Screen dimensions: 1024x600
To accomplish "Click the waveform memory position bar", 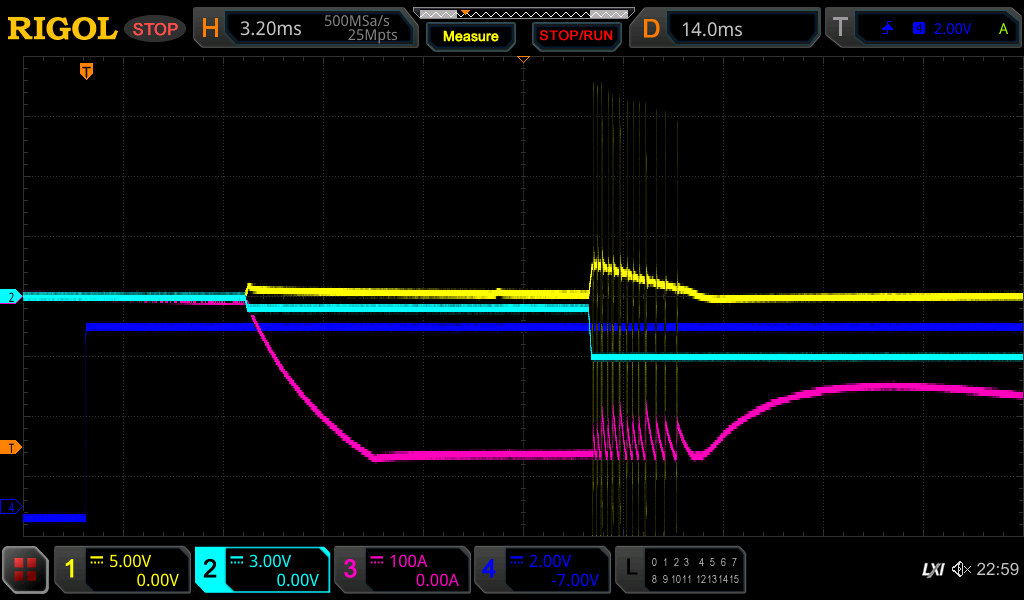I will click(x=522, y=13).
